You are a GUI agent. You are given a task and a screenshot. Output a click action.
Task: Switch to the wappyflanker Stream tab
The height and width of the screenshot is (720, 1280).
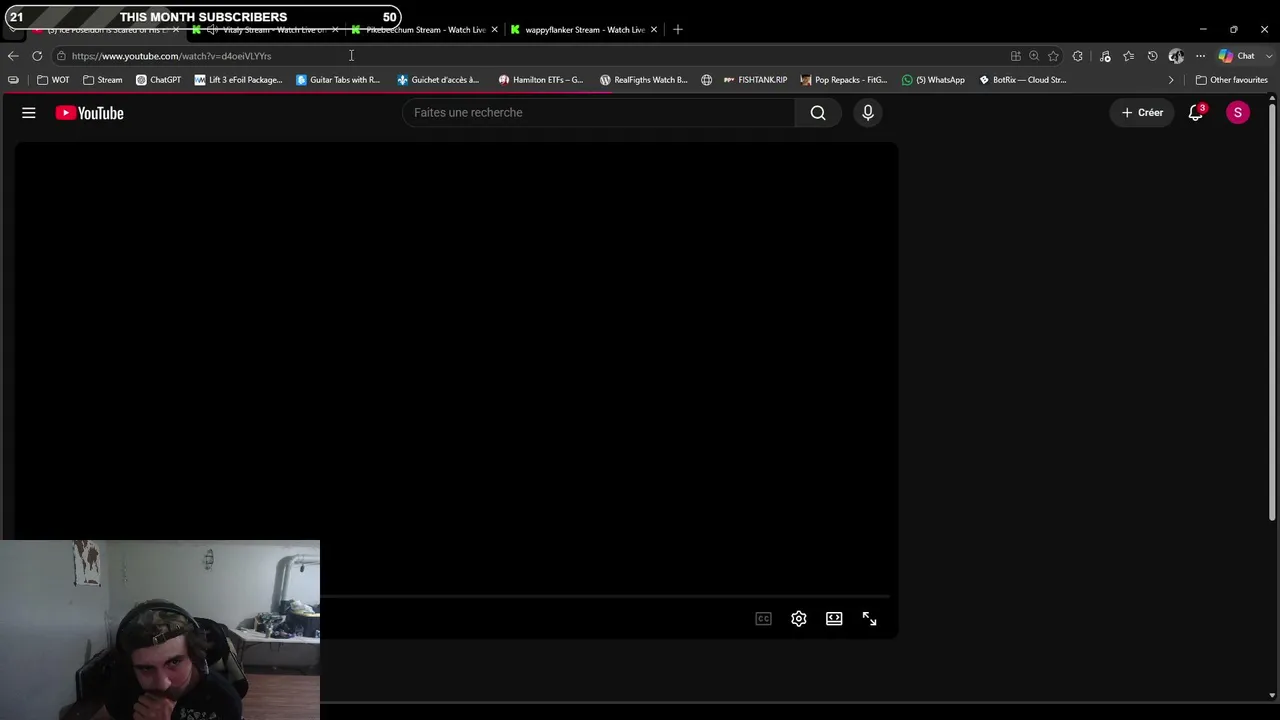click(584, 30)
